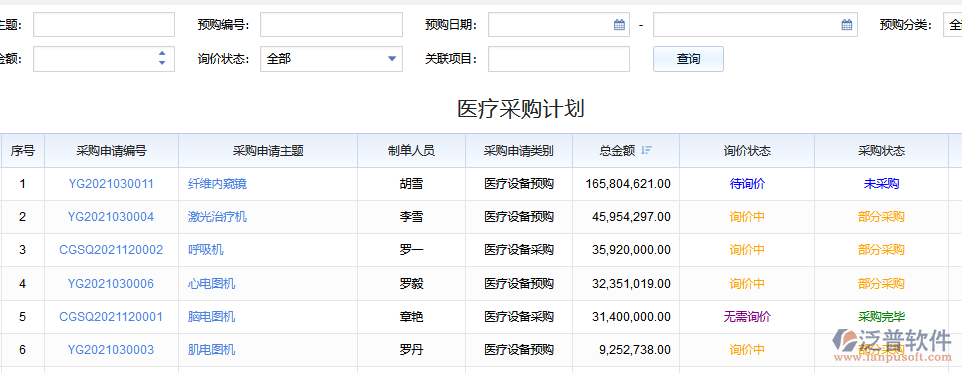Select amount 32,351,019.00

[632, 283]
